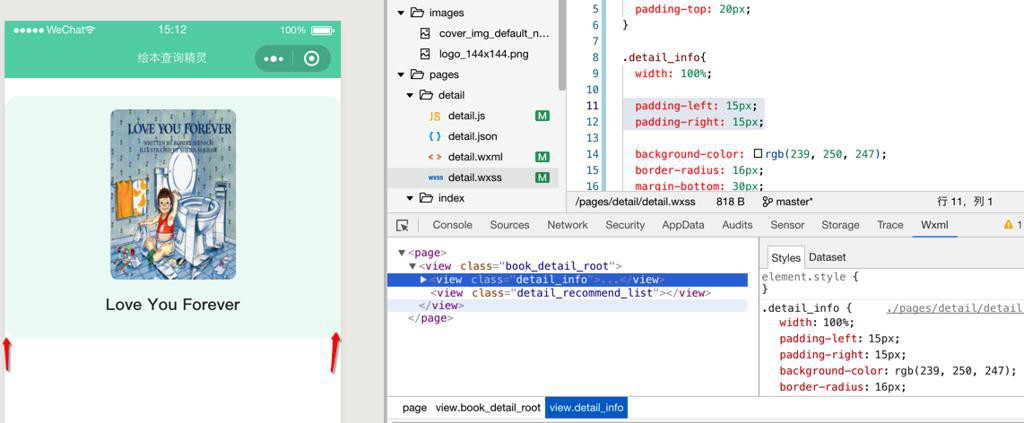Screen dimensions: 1024x423
Task: Click view.book_detail_root breadcrumb
Action: tap(488, 407)
